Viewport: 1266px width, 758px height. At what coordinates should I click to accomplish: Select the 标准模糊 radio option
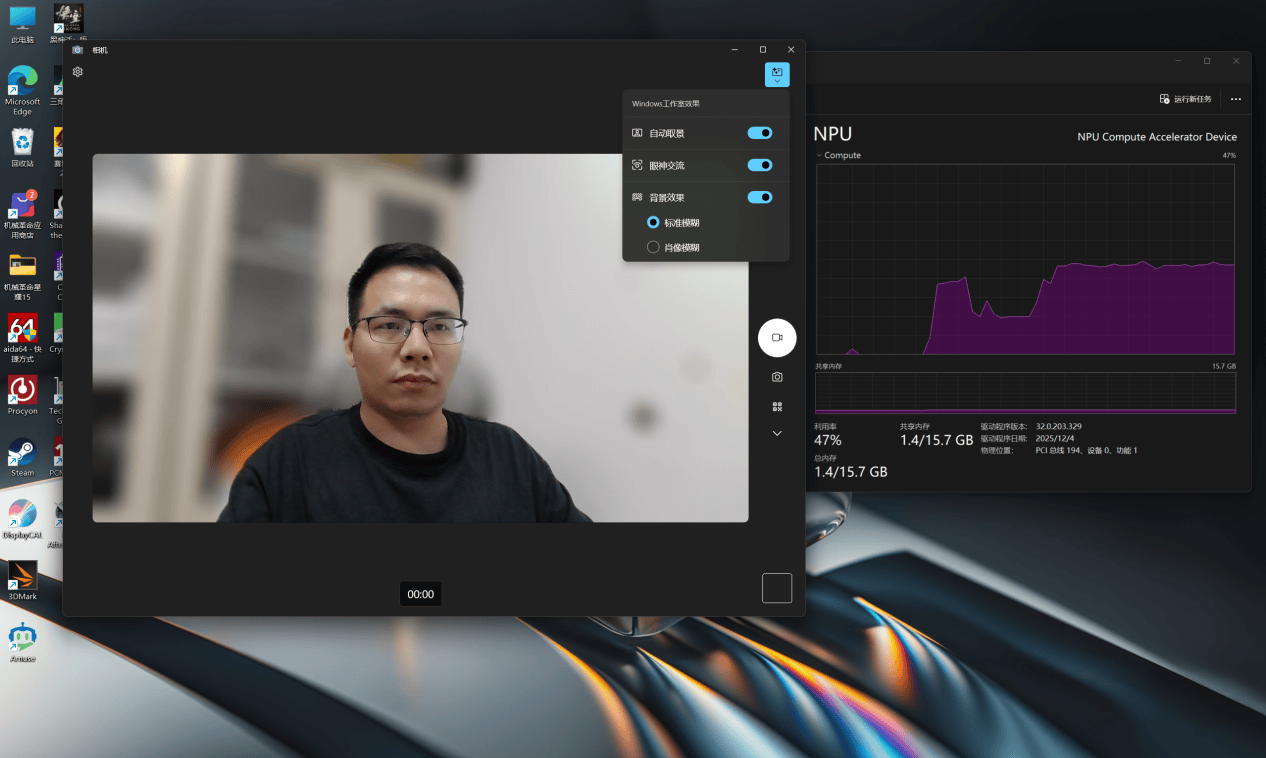(x=653, y=222)
